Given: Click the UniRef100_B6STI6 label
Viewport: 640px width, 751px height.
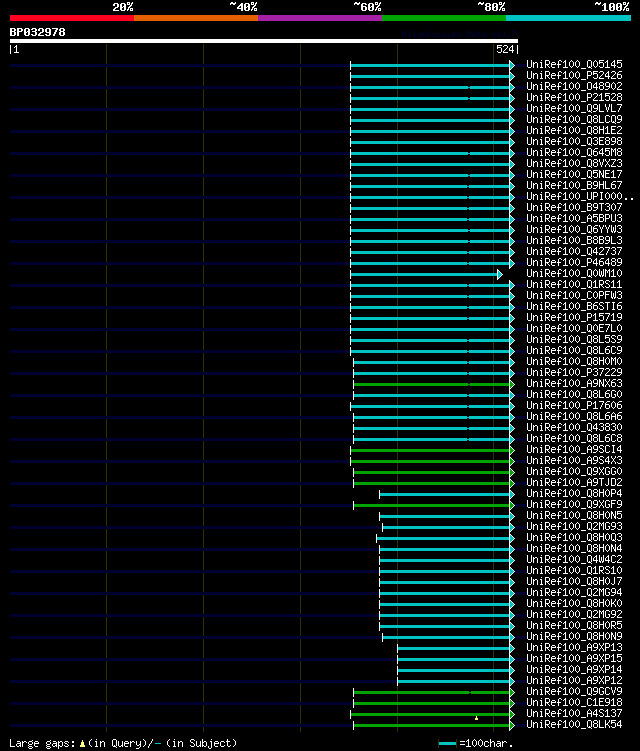Looking at the screenshot, I should click(x=574, y=307).
